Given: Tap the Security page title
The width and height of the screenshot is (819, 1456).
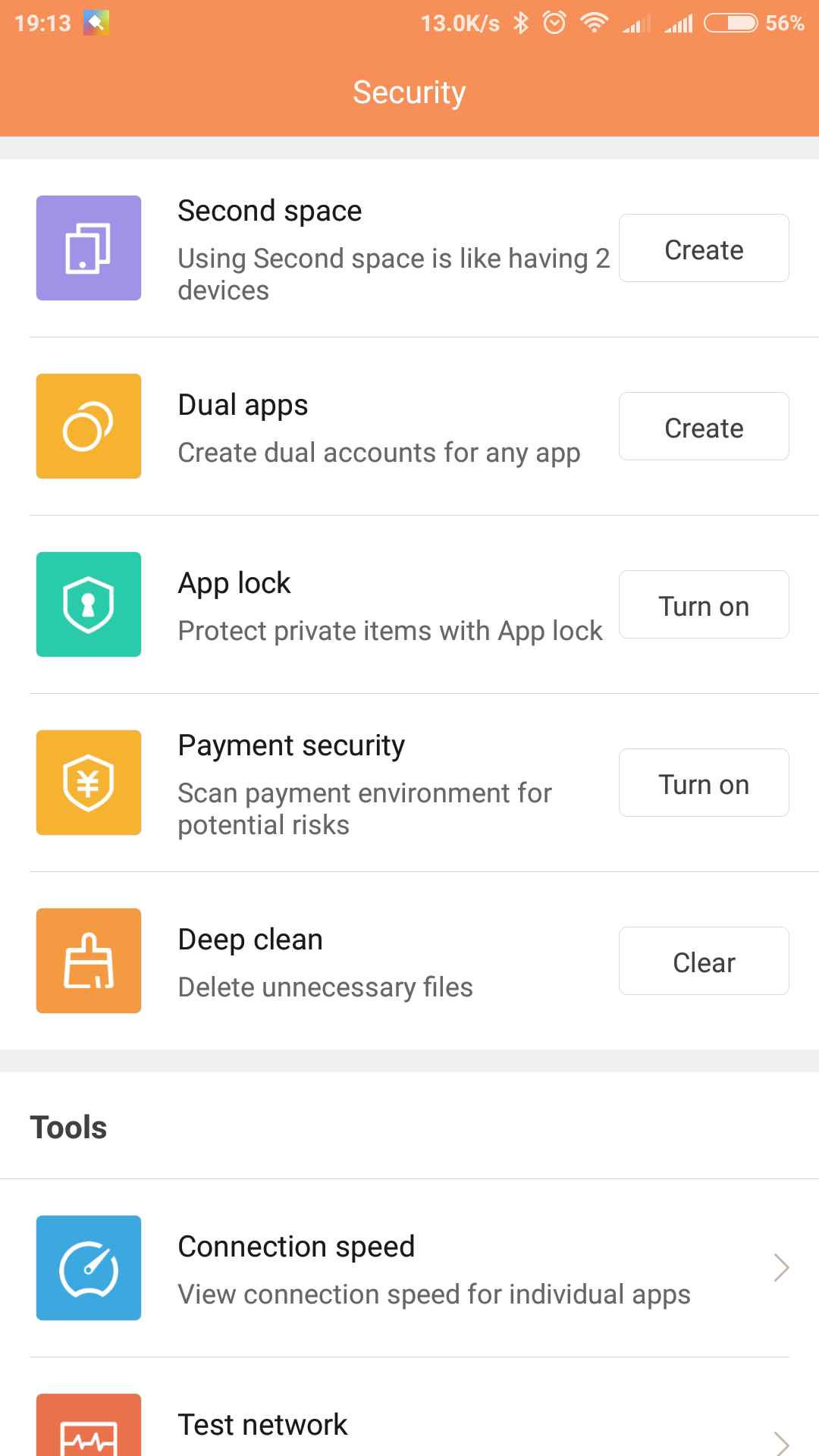Looking at the screenshot, I should coord(409,93).
